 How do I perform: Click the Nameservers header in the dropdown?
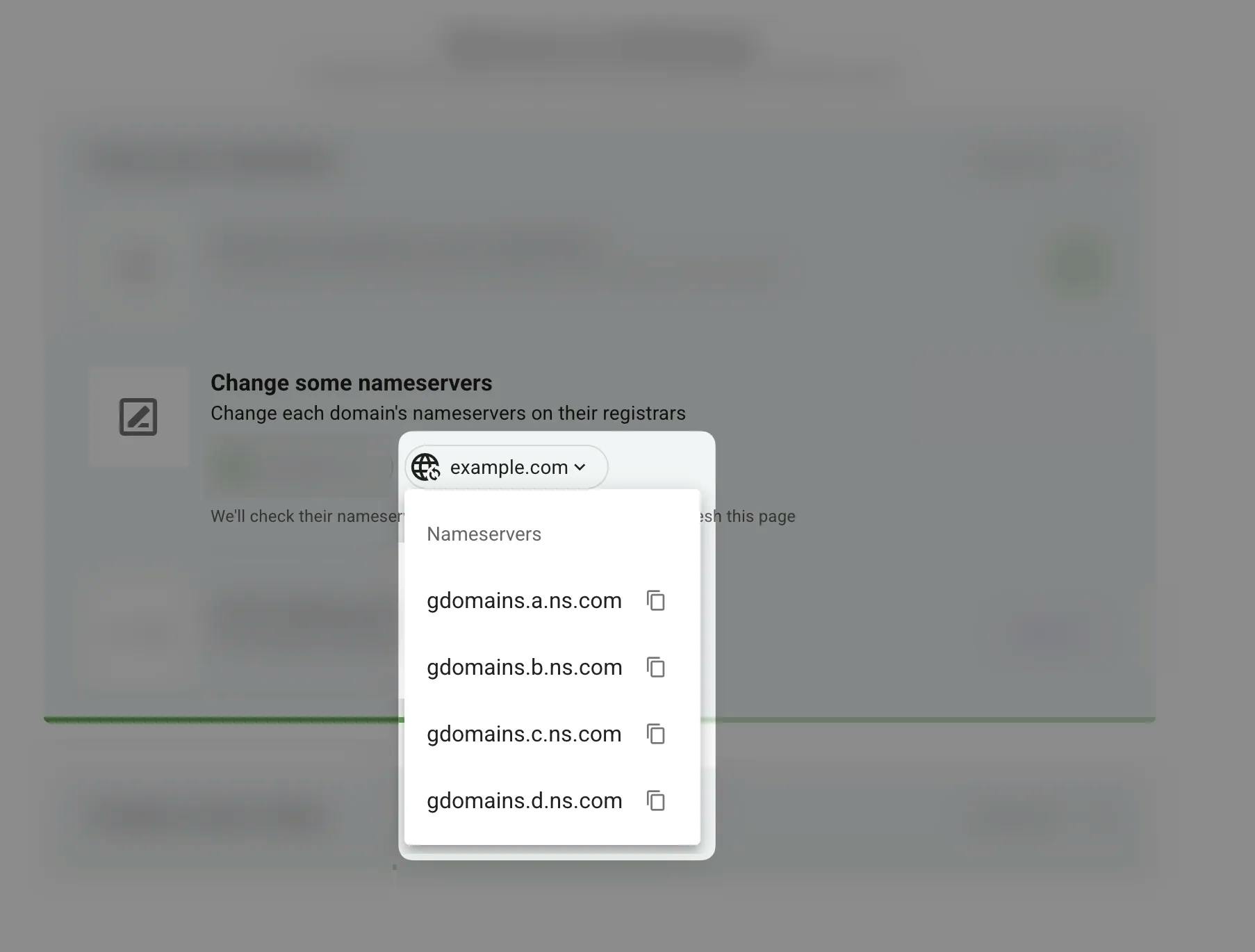point(484,534)
